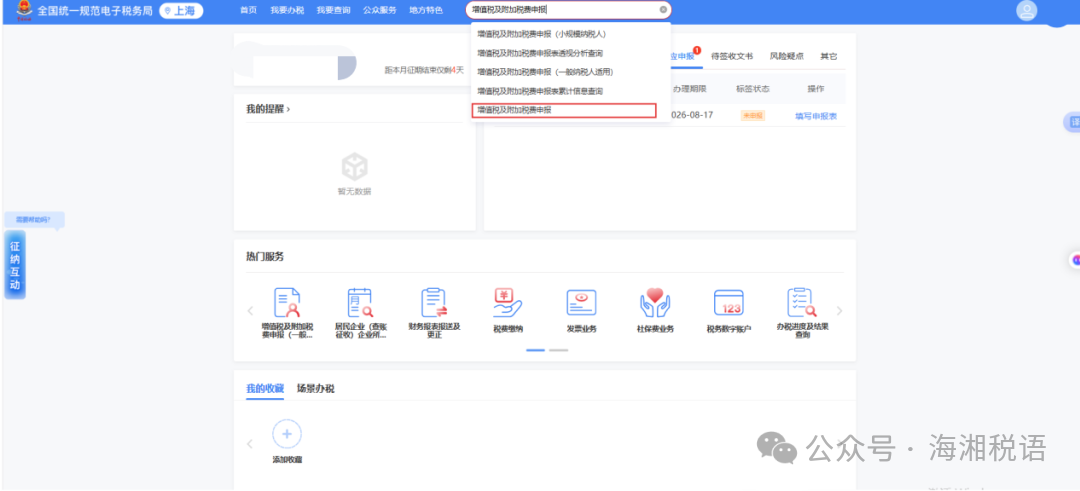Open 居民企业（查账征收）企业所得税 service icon
The height and width of the screenshot is (491, 1080).
pos(360,303)
